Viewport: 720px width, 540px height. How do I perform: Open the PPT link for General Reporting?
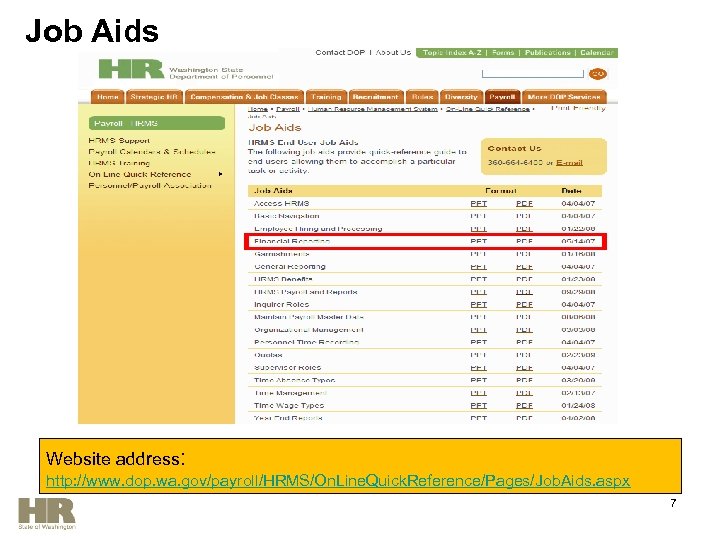[x=478, y=267]
